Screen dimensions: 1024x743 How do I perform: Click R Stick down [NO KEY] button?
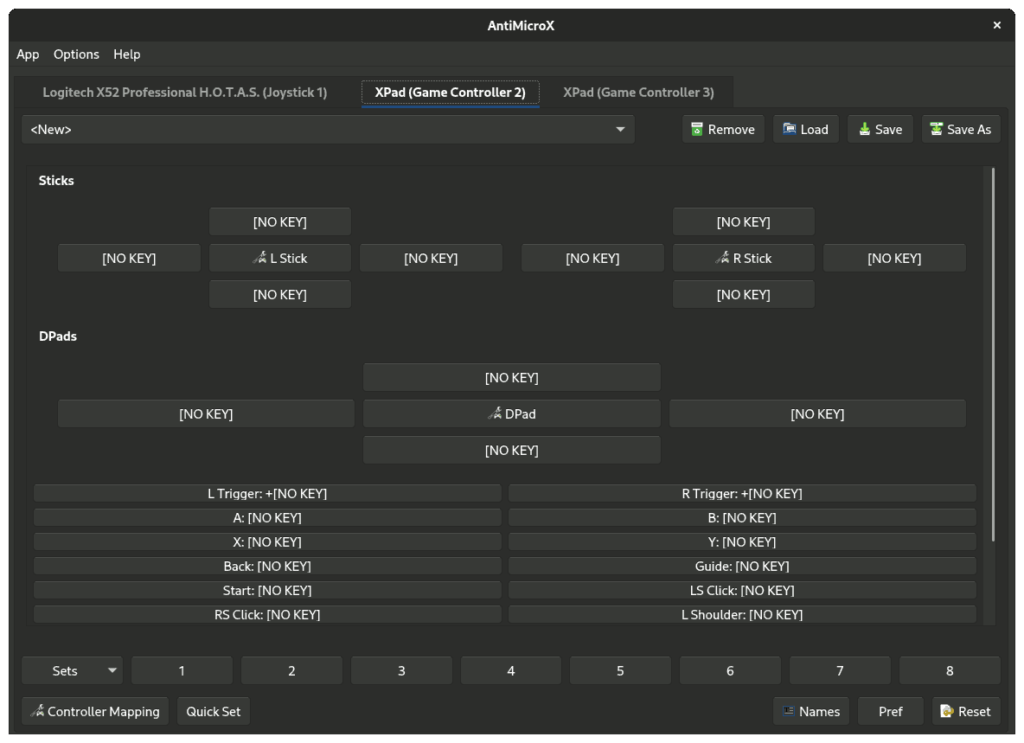point(743,294)
